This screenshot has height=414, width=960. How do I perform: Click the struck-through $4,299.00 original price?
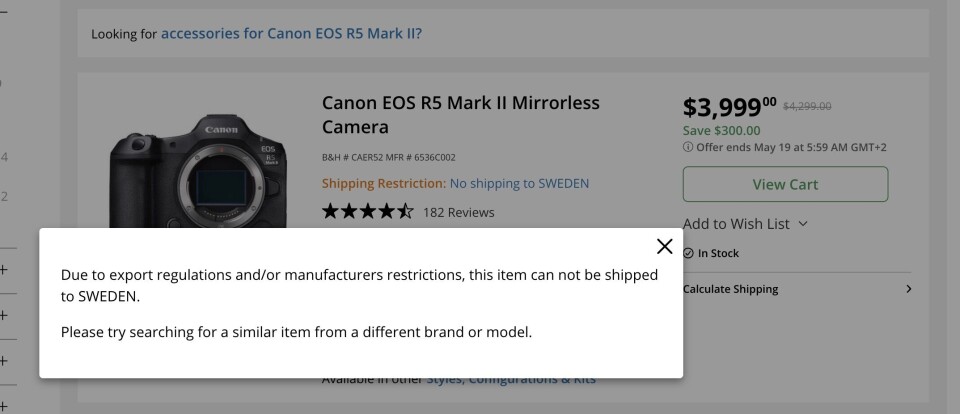point(806,106)
